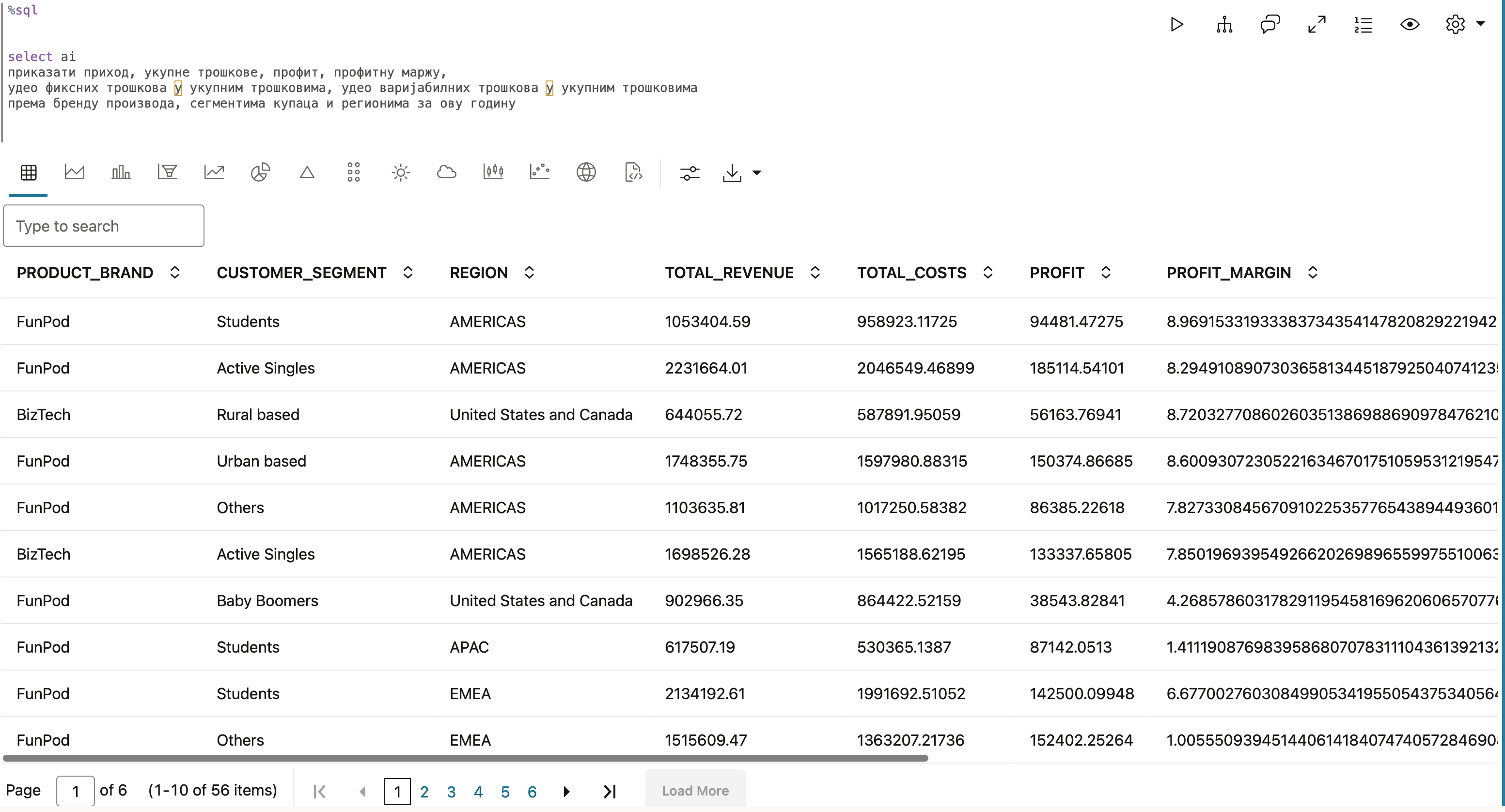Click the SQL query editor text
Viewport: 1505px width, 812px height.
(352, 80)
